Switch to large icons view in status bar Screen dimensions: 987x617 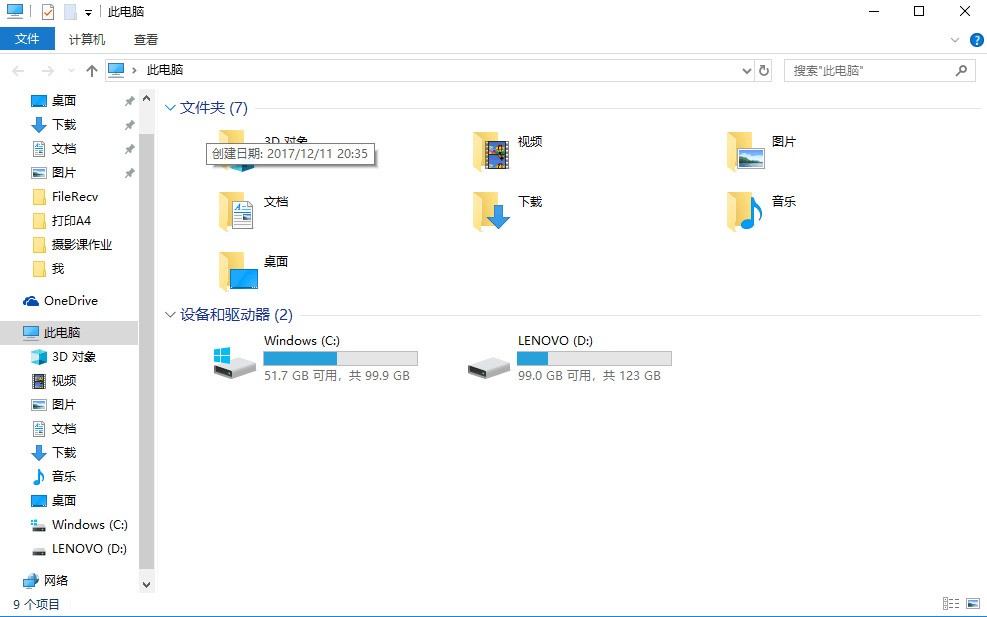coord(973,604)
